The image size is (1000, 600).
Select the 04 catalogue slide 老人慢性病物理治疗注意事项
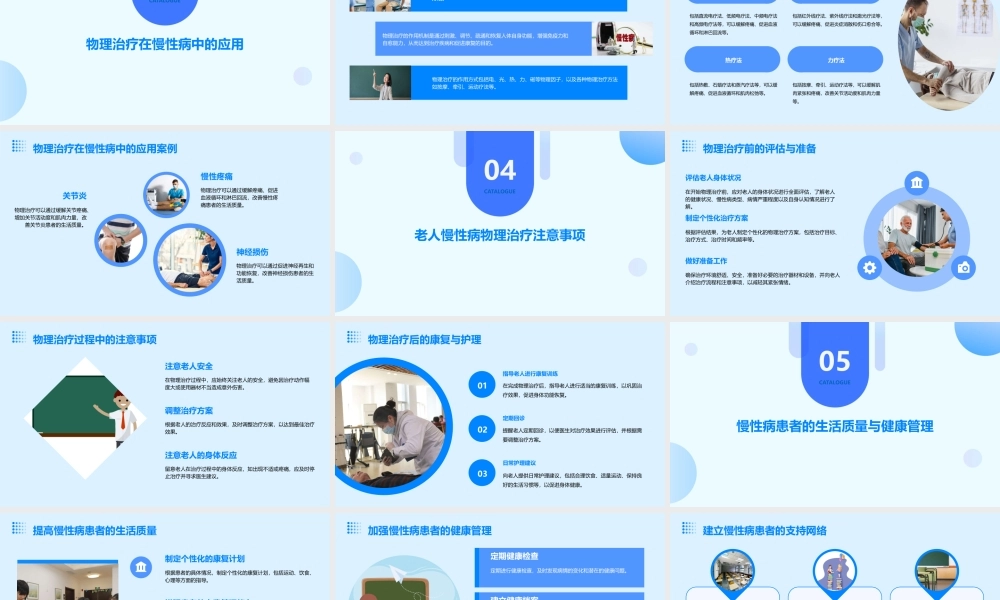click(499, 223)
